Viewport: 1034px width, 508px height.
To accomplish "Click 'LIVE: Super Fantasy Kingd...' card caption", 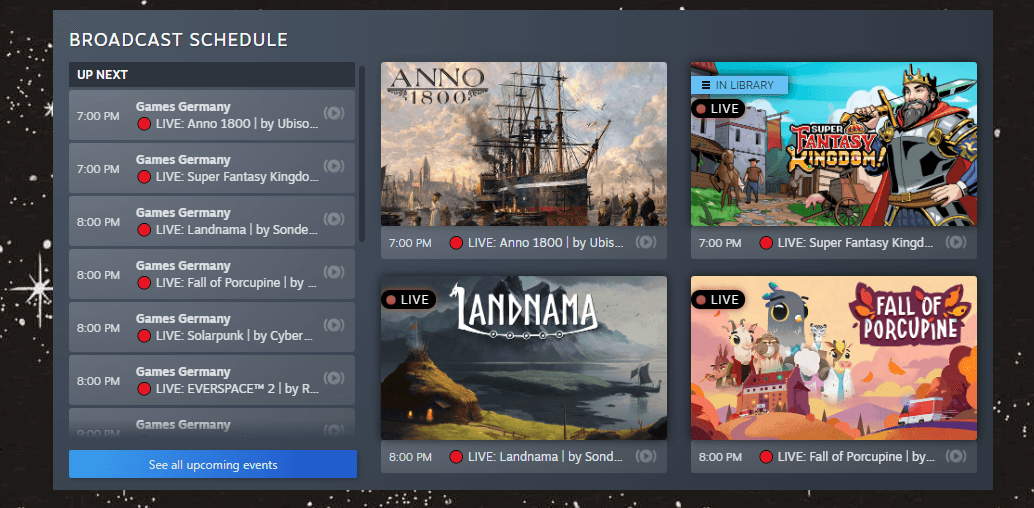I will pos(855,243).
